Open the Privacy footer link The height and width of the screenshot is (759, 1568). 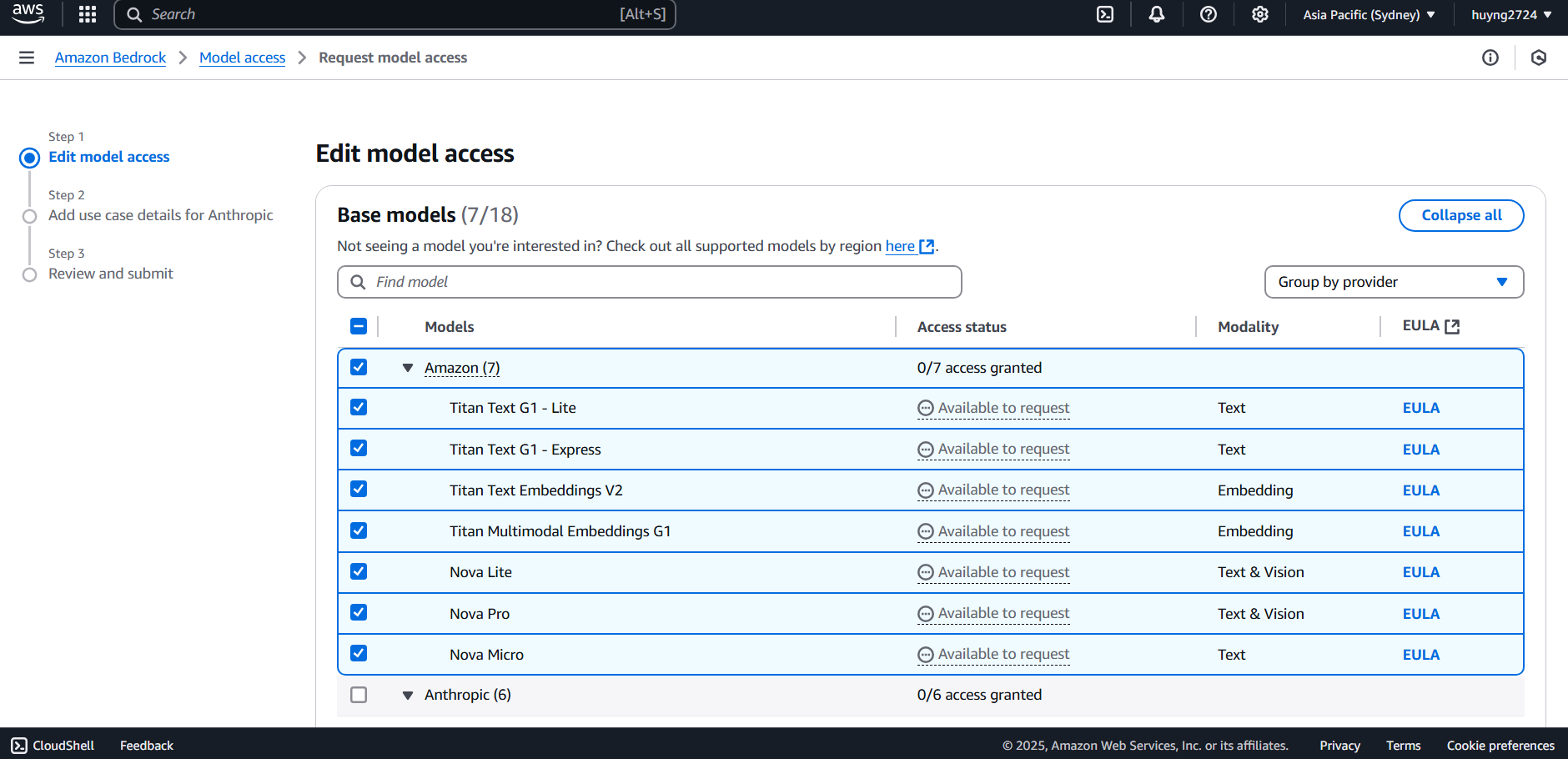coord(1339,746)
